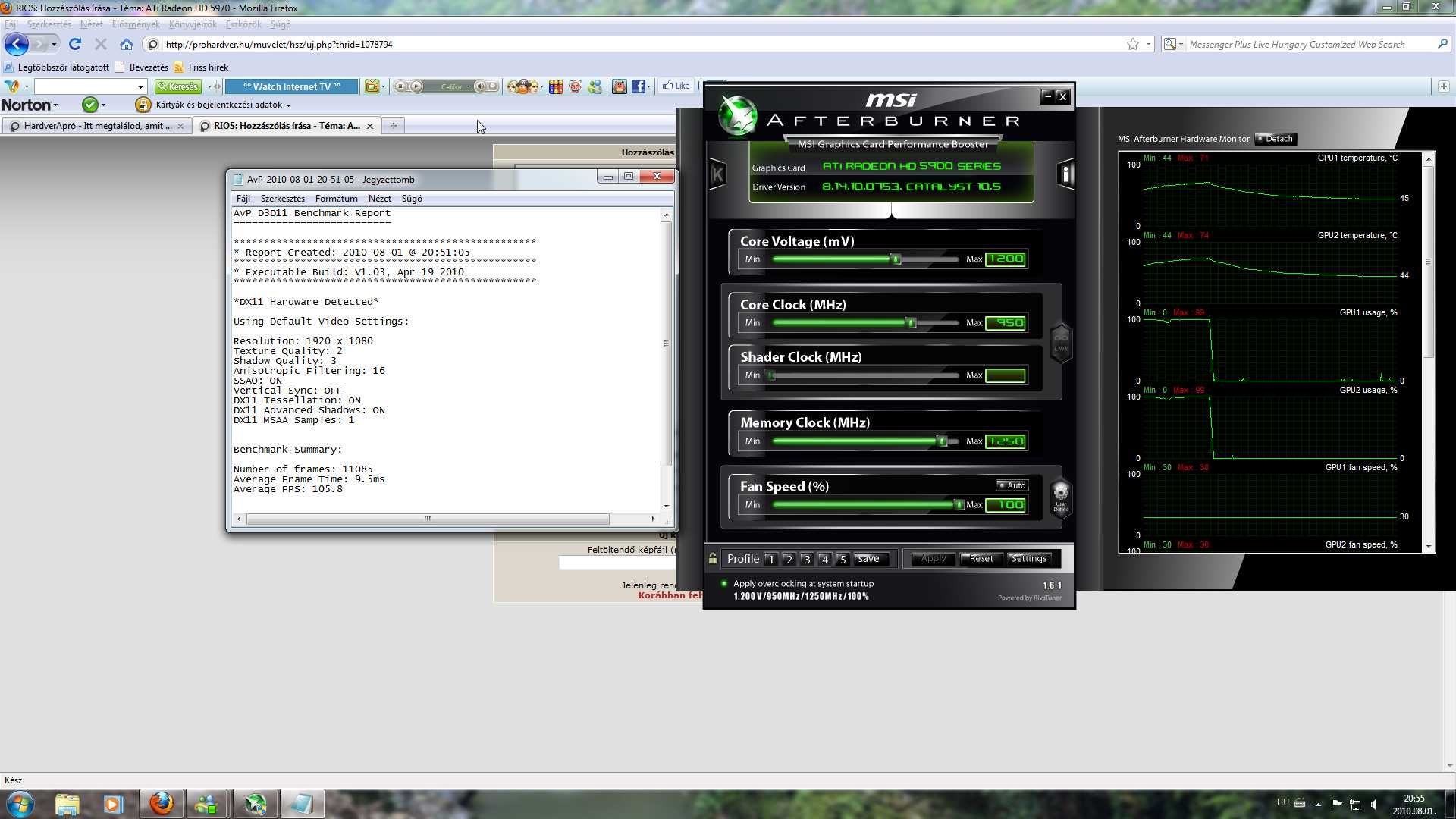
Task: Open the Bevezetés bookmark
Action: pos(142,67)
